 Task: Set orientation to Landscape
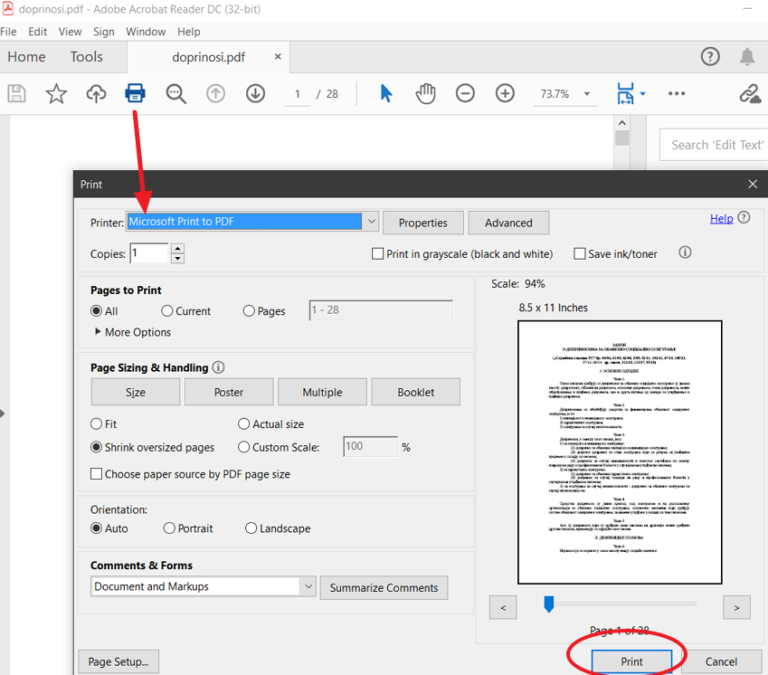click(251, 528)
